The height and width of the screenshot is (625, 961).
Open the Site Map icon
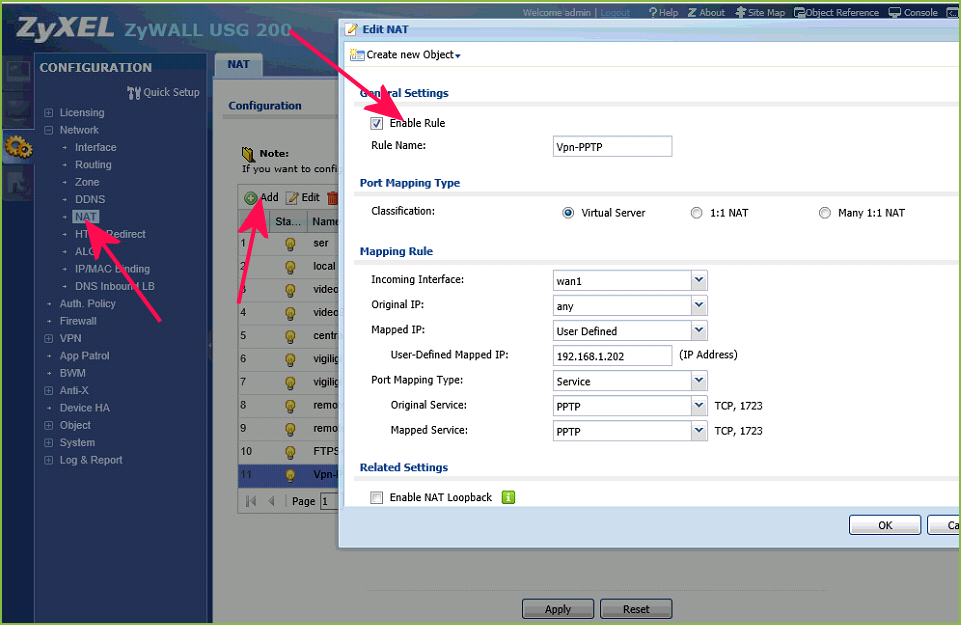click(x=740, y=12)
